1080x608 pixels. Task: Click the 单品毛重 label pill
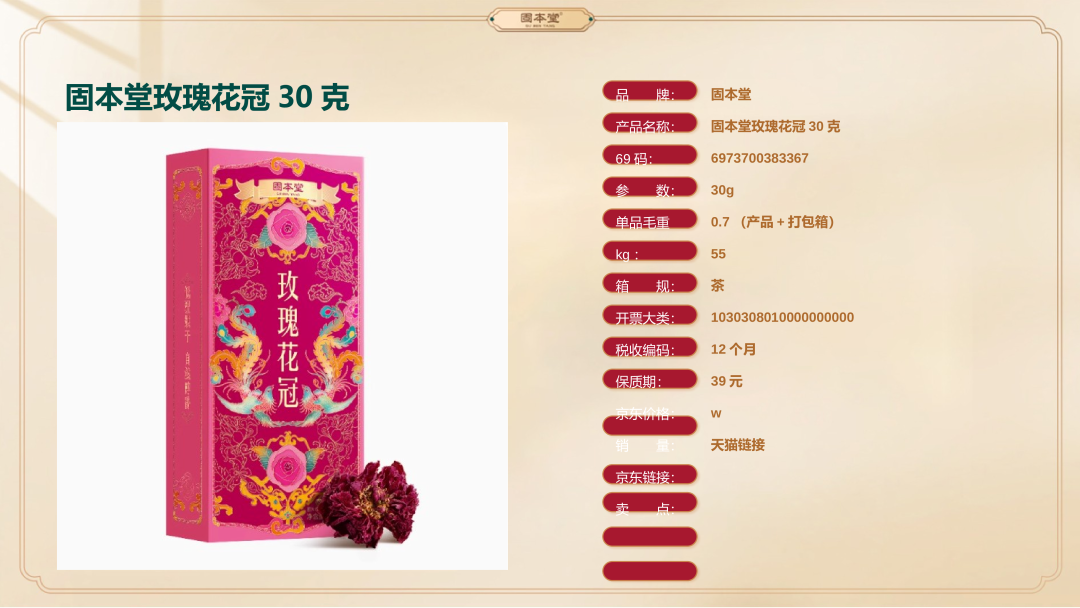tap(650, 219)
